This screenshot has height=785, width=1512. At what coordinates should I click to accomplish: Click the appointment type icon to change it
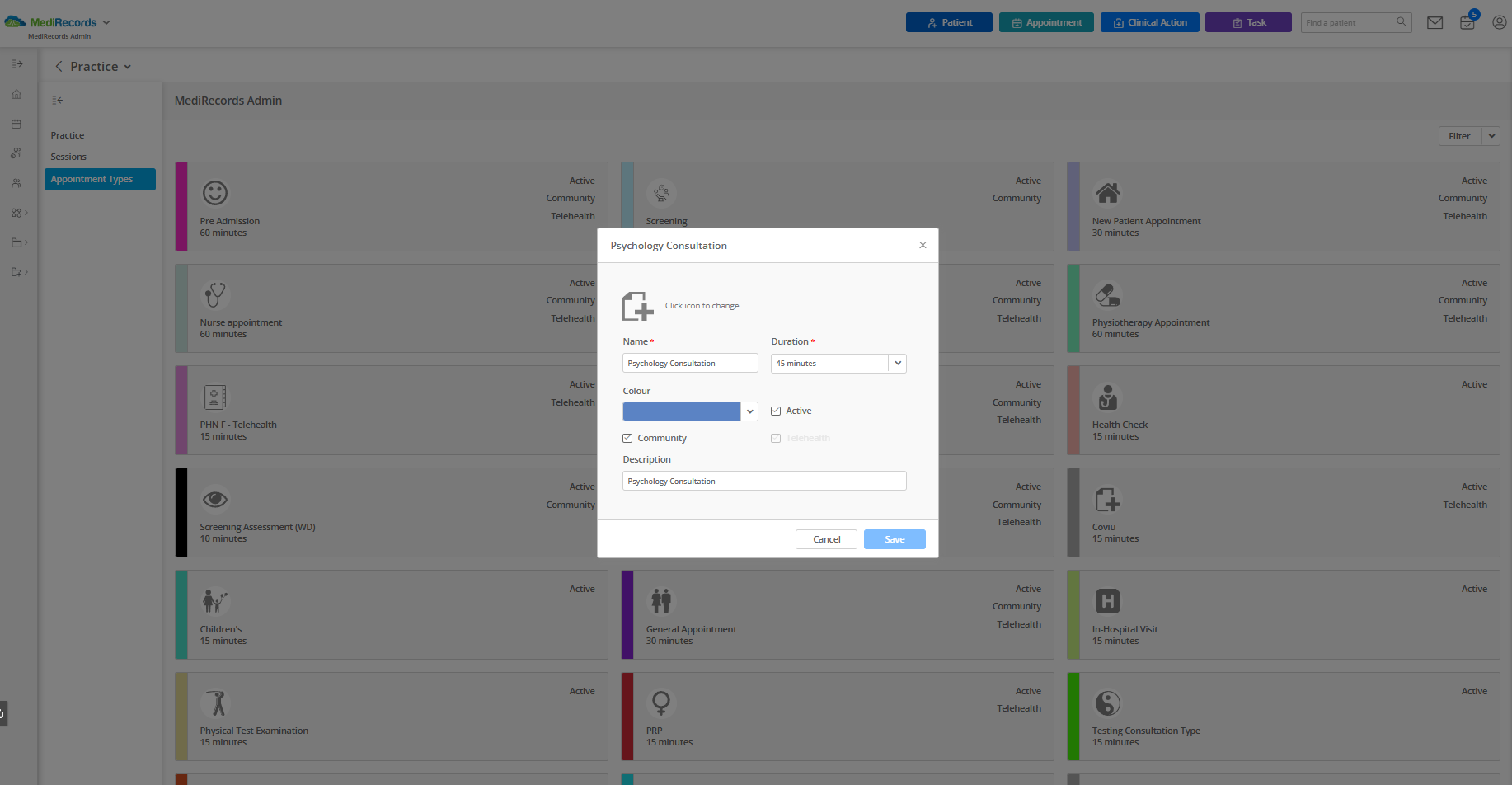click(637, 306)
